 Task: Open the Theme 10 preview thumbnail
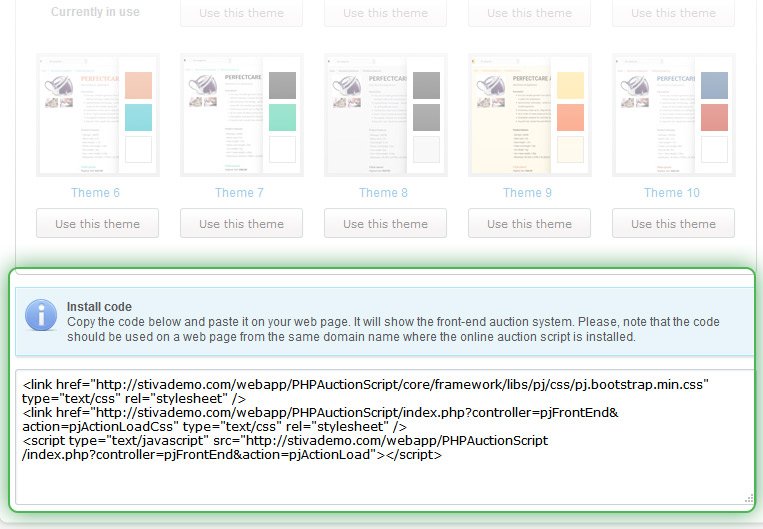click(x=674, y=115)
